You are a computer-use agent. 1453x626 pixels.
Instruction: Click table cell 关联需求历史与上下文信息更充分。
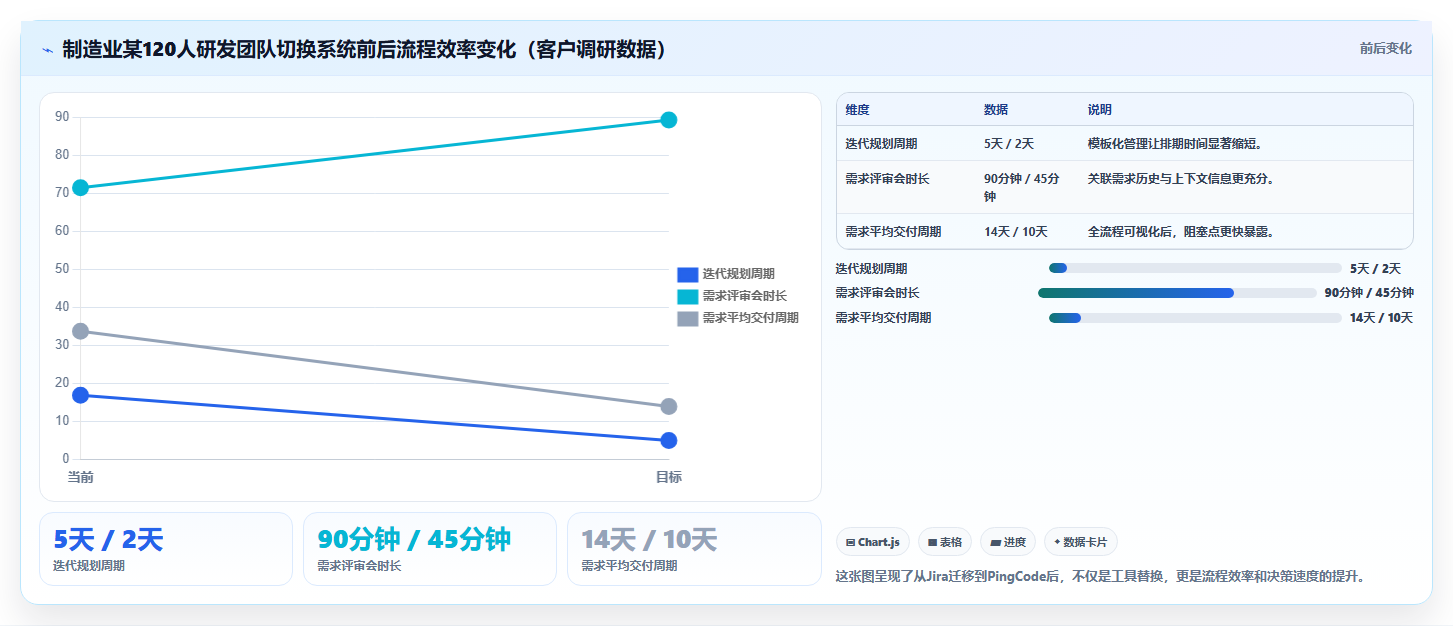click(x=1246, y=187)
